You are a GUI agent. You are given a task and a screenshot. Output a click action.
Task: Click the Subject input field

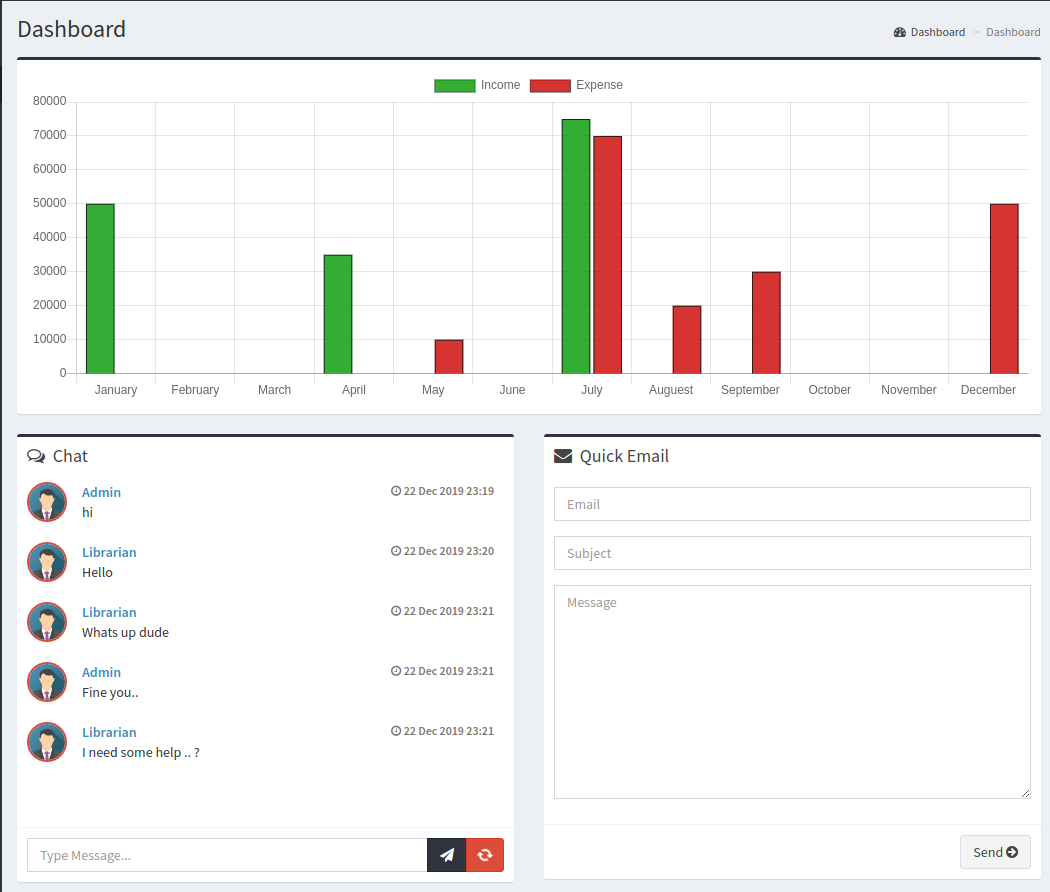(x=792, y=552)
